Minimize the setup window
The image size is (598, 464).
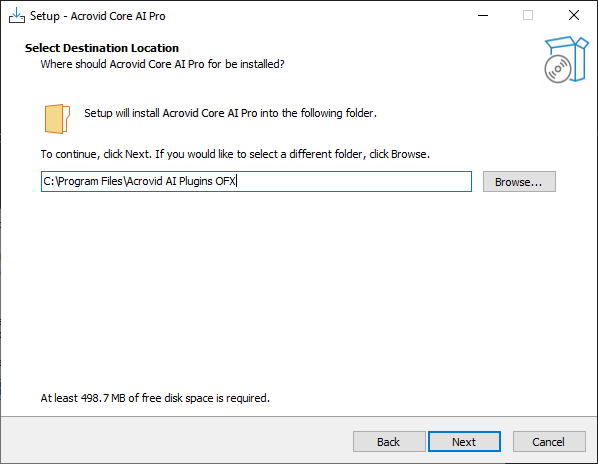click(x=483, y=16)
